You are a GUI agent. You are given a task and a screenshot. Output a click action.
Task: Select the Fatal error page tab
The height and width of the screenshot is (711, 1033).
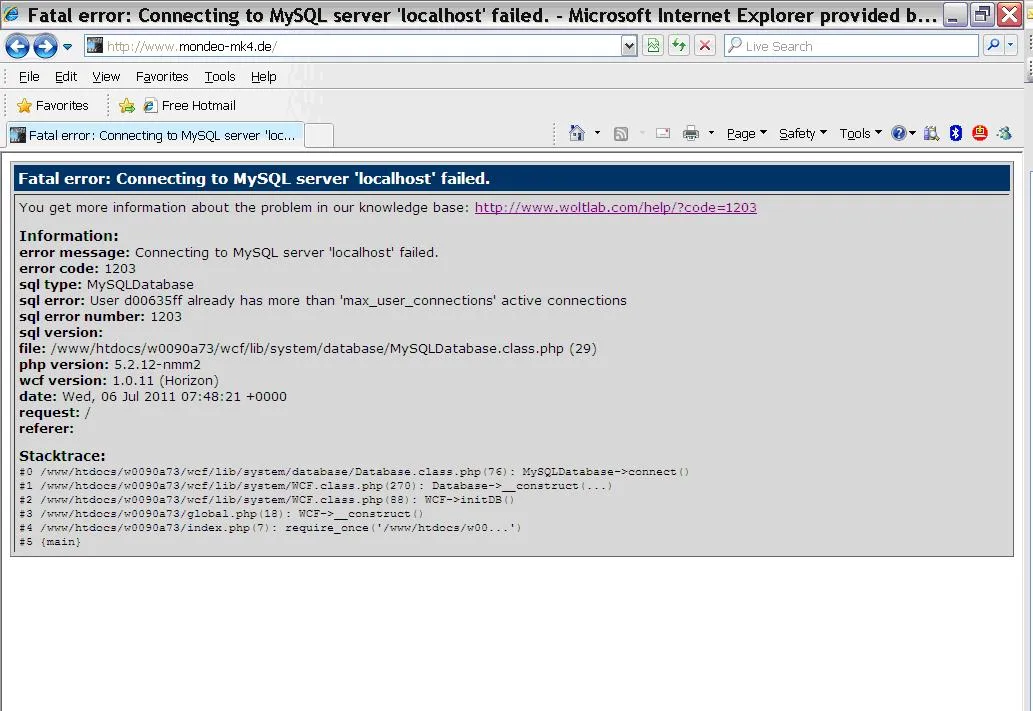(155, 135)
